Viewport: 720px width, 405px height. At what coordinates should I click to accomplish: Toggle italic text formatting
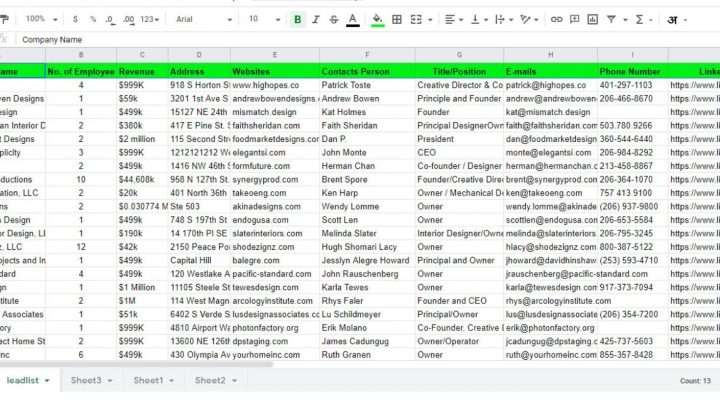315,19
